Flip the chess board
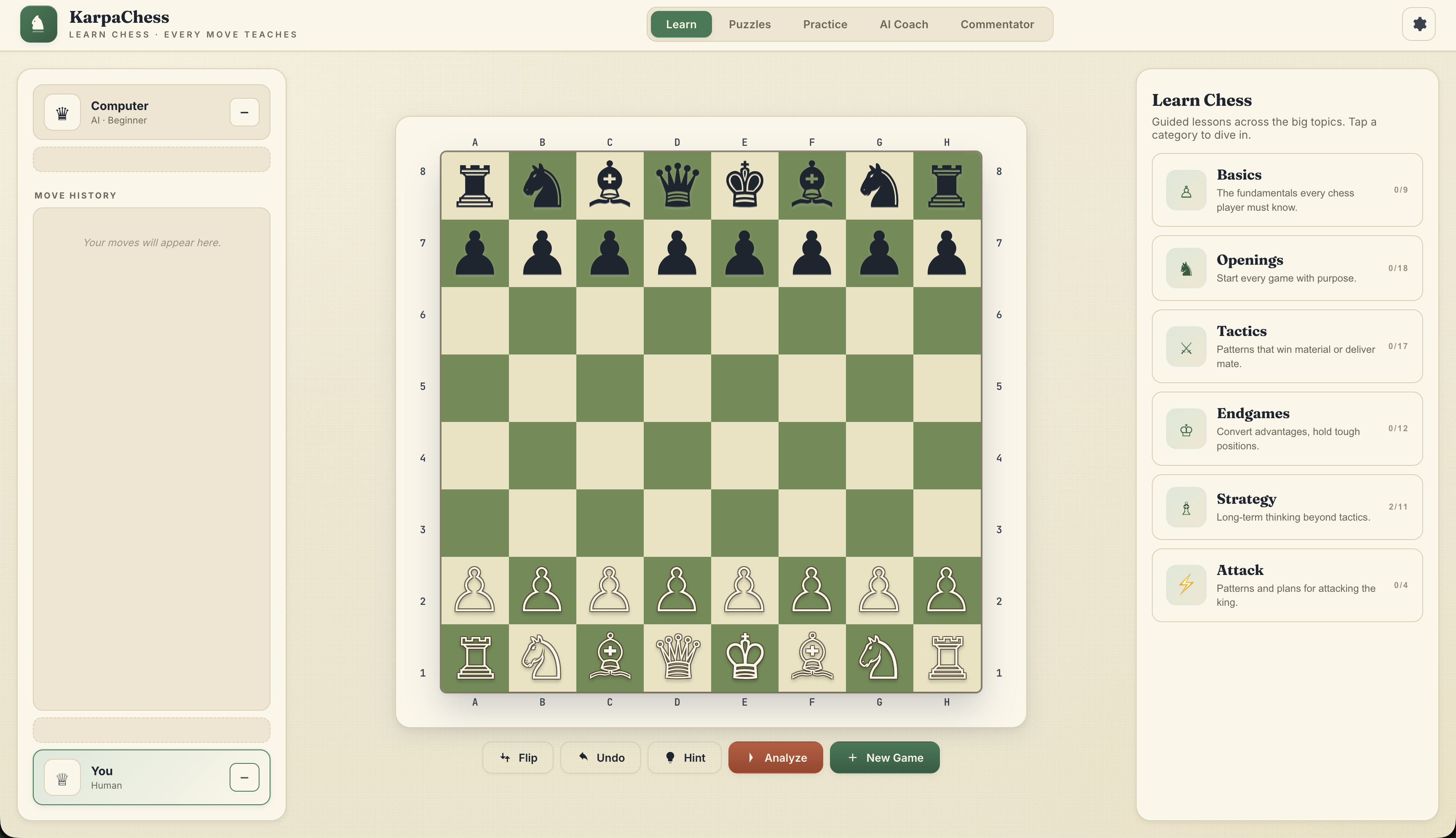This screenshot has width=1456, height=838. (x=517, y=757)
